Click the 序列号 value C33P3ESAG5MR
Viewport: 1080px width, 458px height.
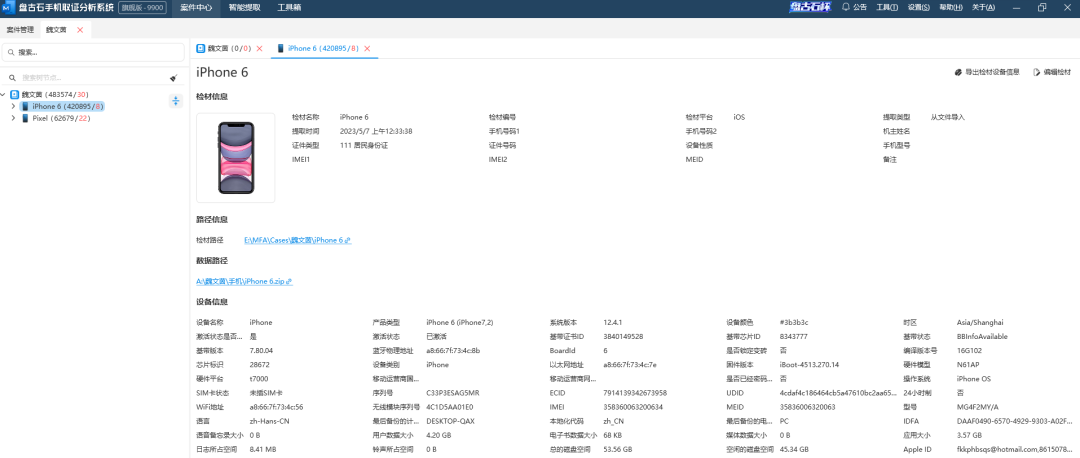(x=453, y=393)
